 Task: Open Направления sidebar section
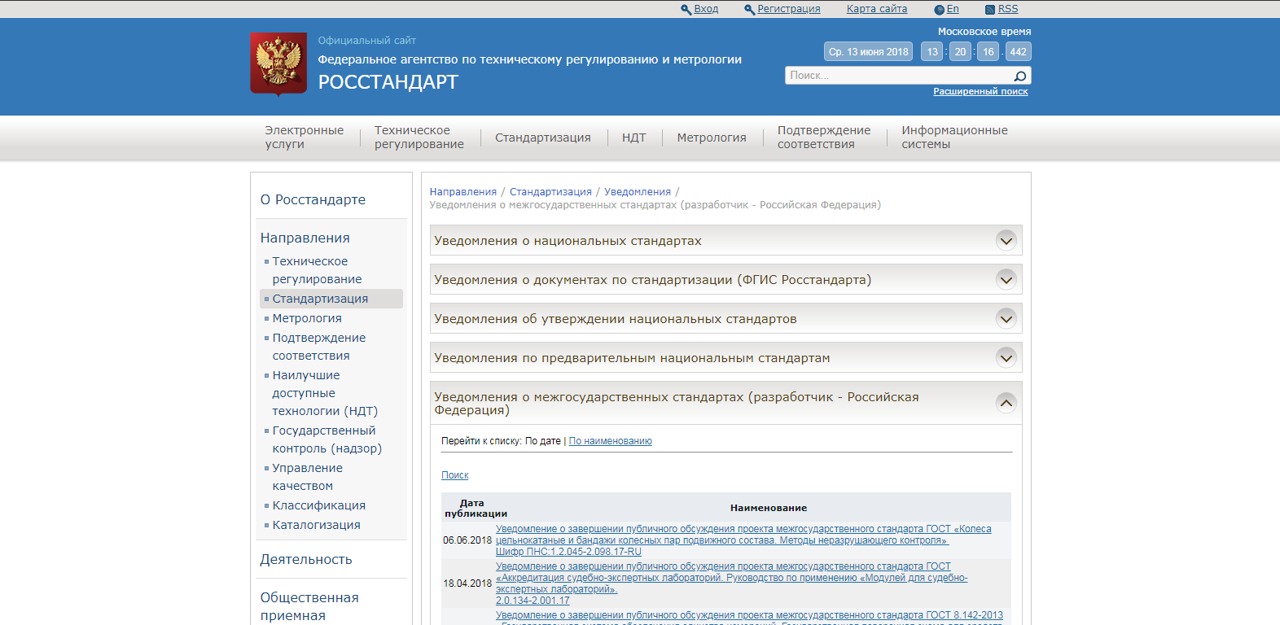tap(305, 238)
